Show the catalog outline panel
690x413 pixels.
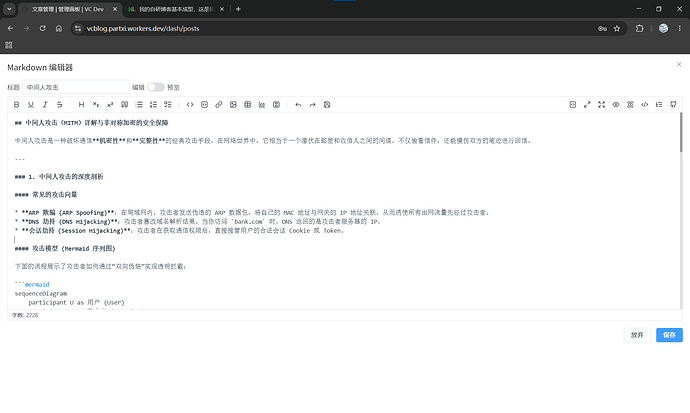[659, 105]
